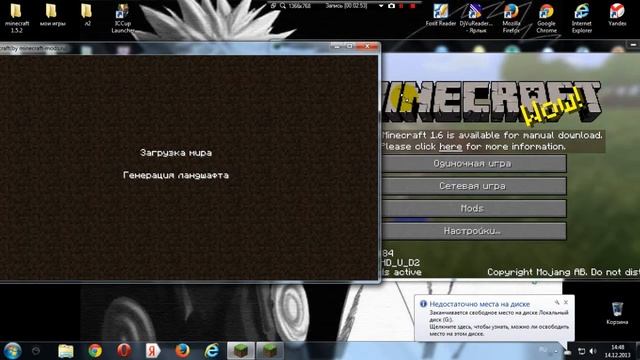
Task: Open Yandex browser from the taskbar
Action: click(153, 351)
